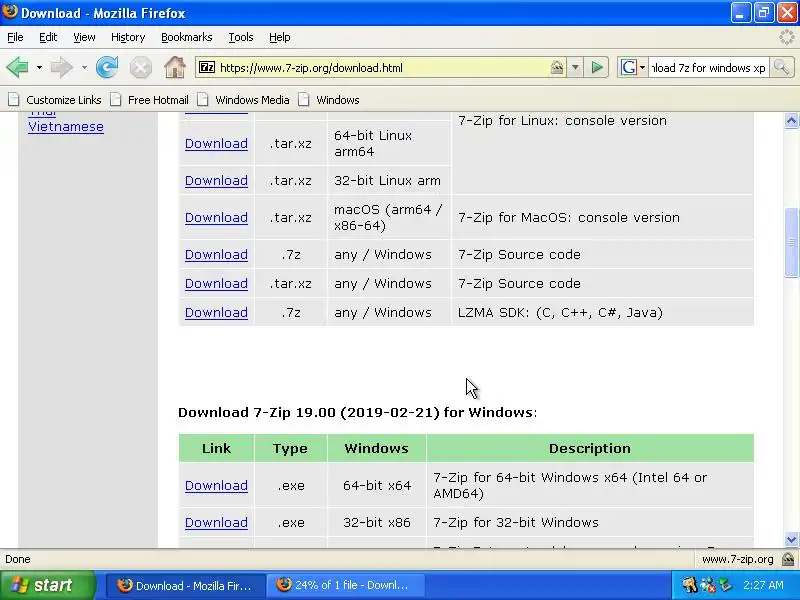
Task: Open the Back history dropdown arrow
Action: point(39,67)
